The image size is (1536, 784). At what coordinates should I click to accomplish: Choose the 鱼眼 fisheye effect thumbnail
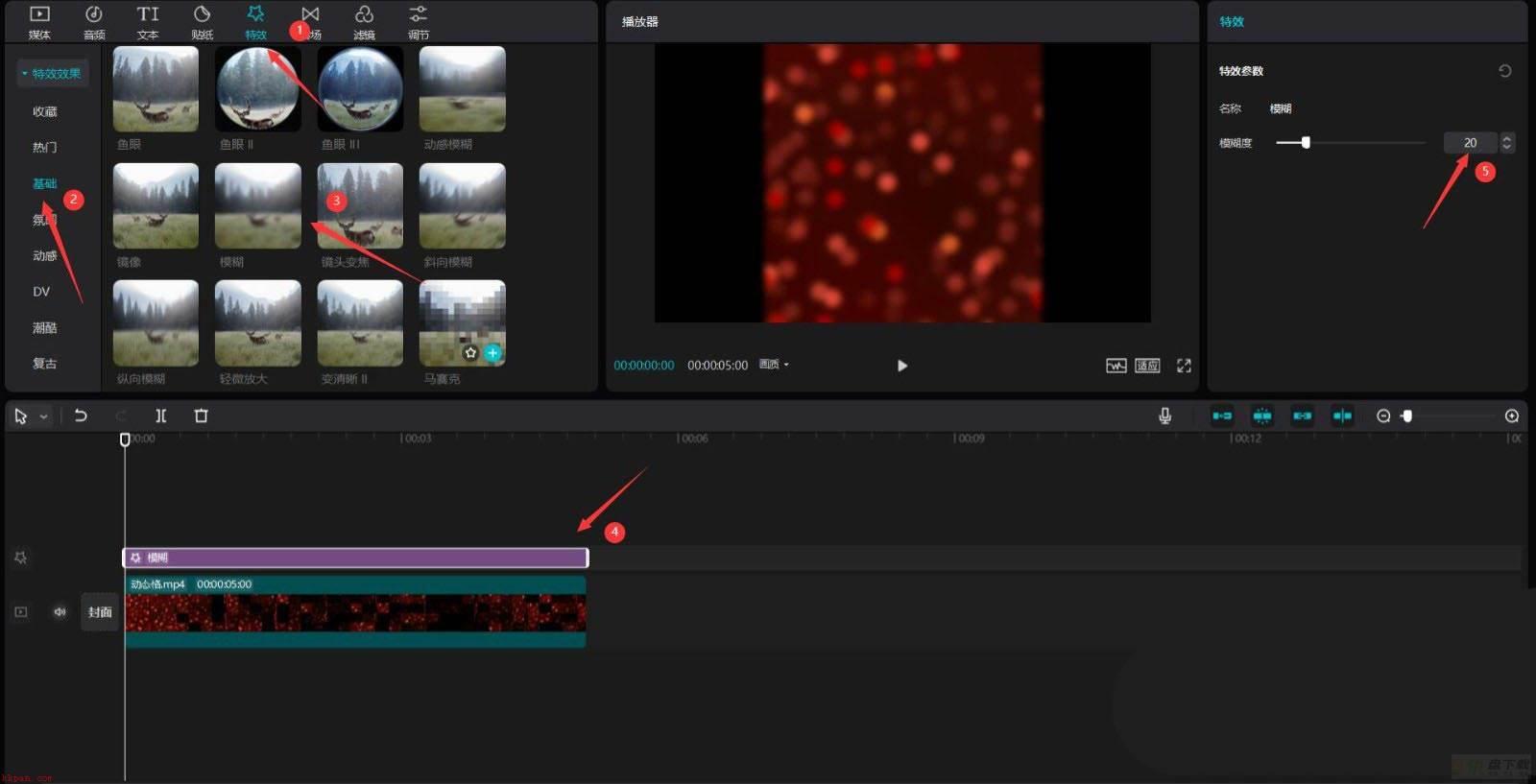click(156, 89)
